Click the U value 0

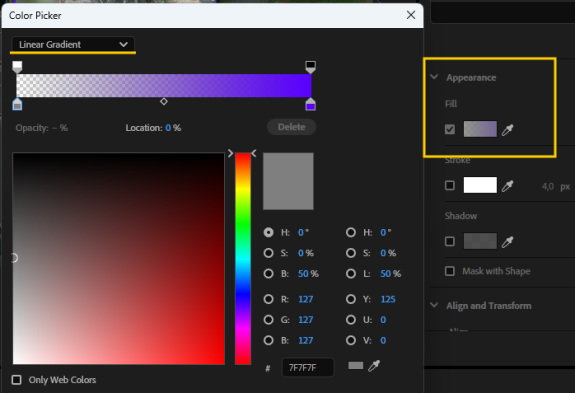pos(383,320)
